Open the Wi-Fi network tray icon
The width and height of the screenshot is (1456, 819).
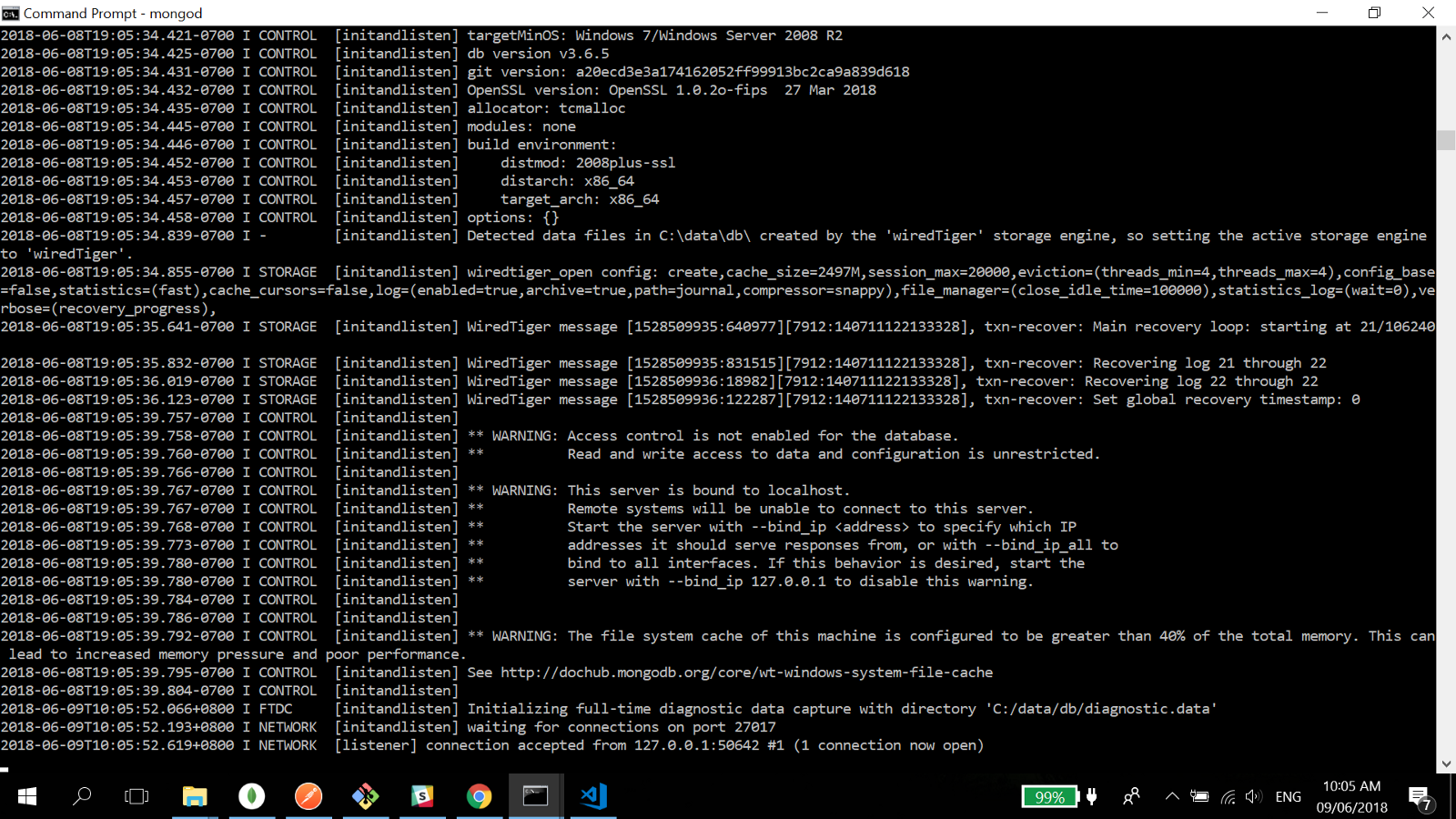point(1228,797)
